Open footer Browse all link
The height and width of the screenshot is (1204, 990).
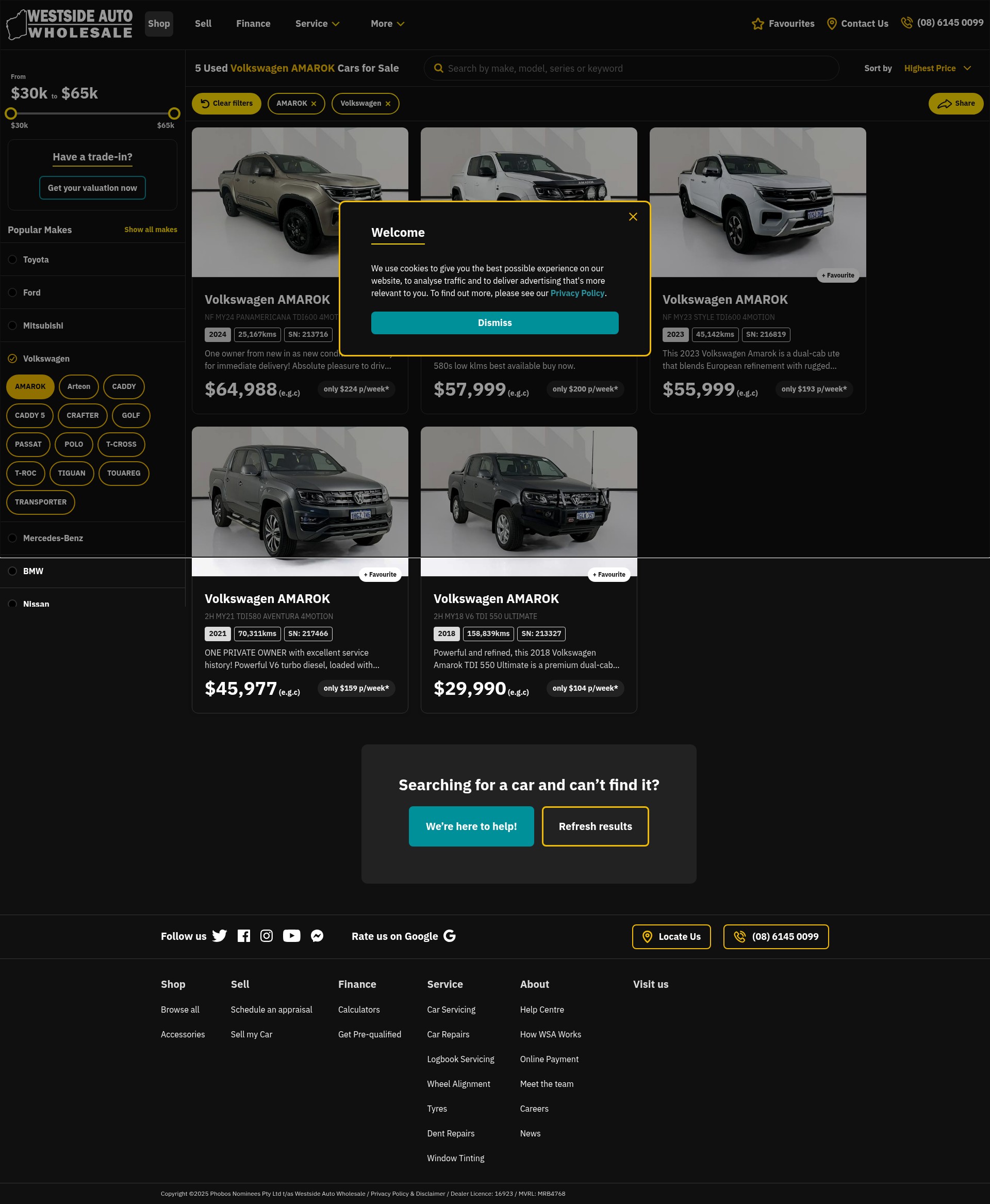coord(180,1010)
